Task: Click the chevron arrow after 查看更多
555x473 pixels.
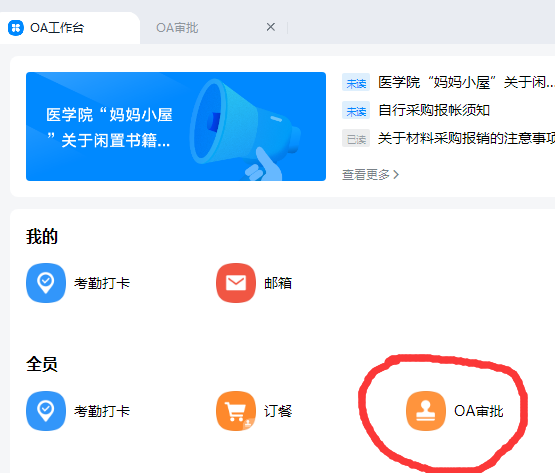Action: coord(396,175)
